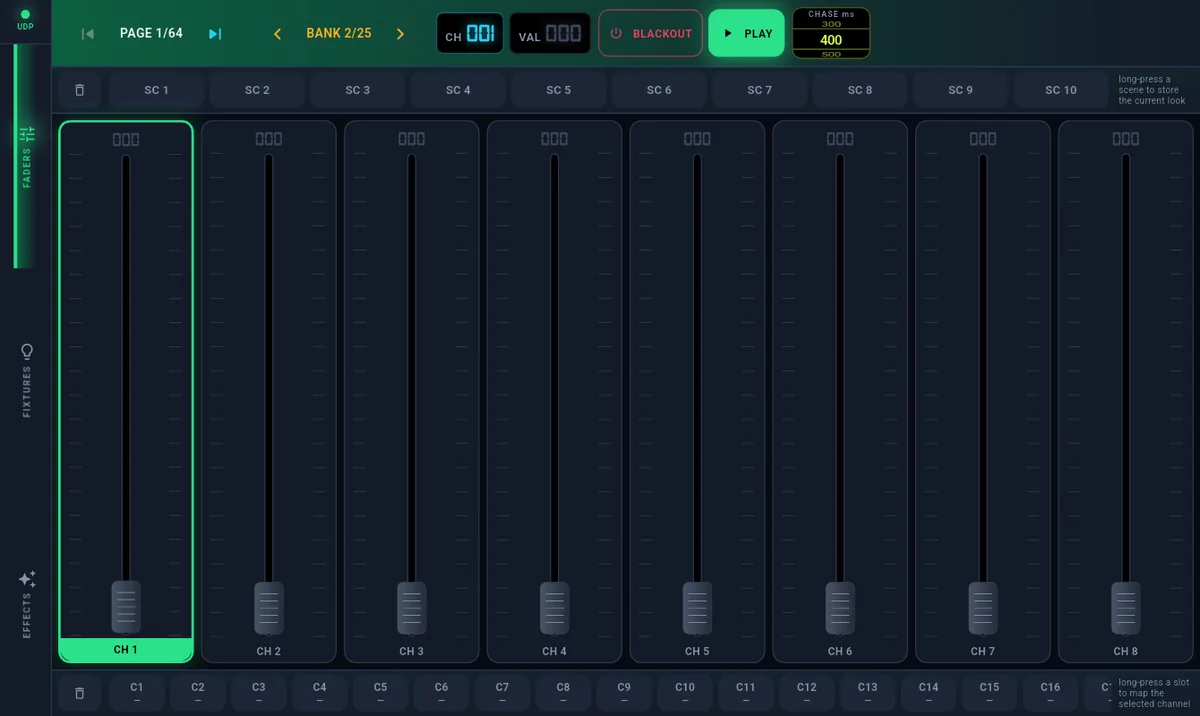This screenshot has height=716, width=1200.
Task: Recall scene SC 9
Action: pos(961,90)
